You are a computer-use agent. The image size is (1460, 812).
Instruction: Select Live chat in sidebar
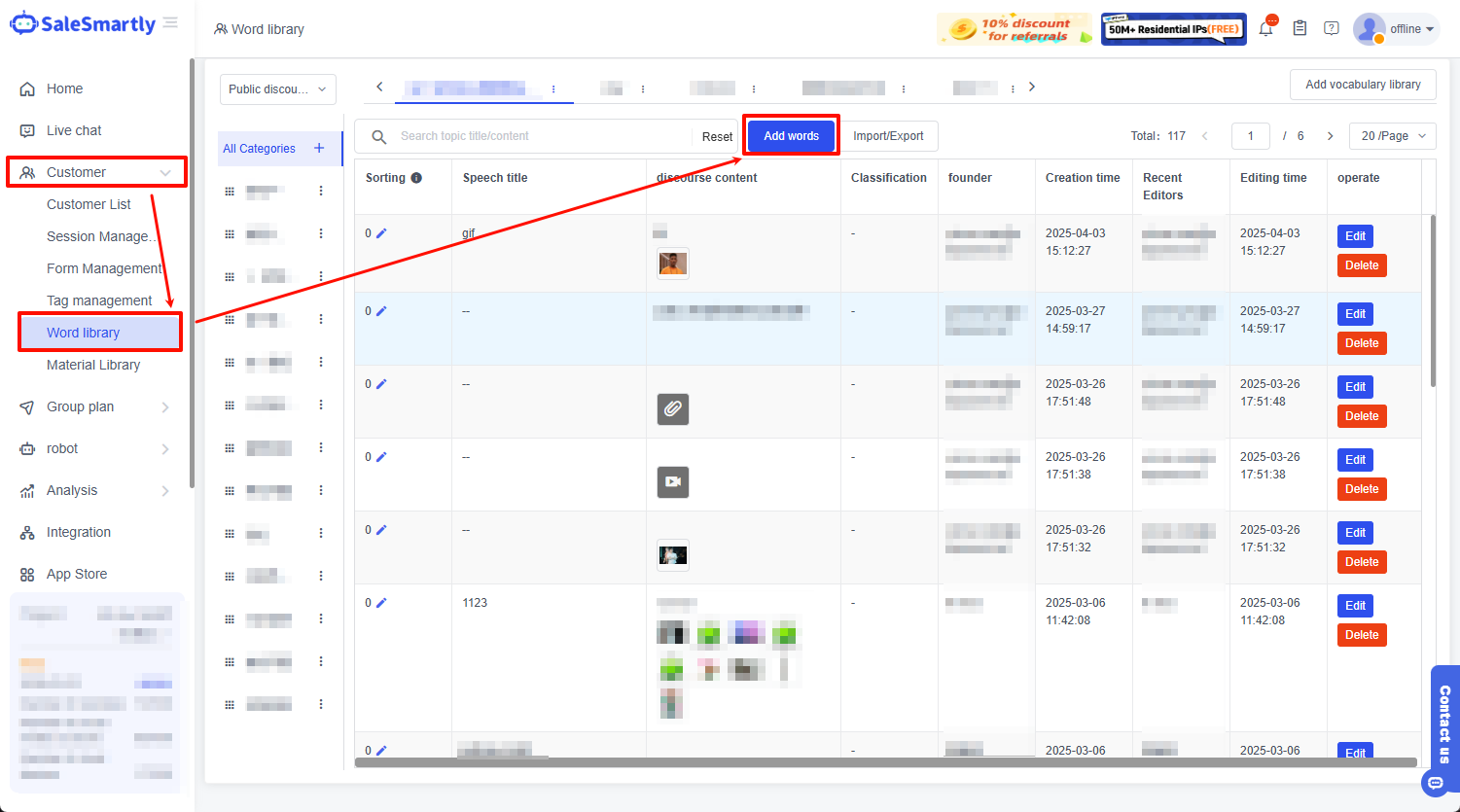[x=74, y=130]
